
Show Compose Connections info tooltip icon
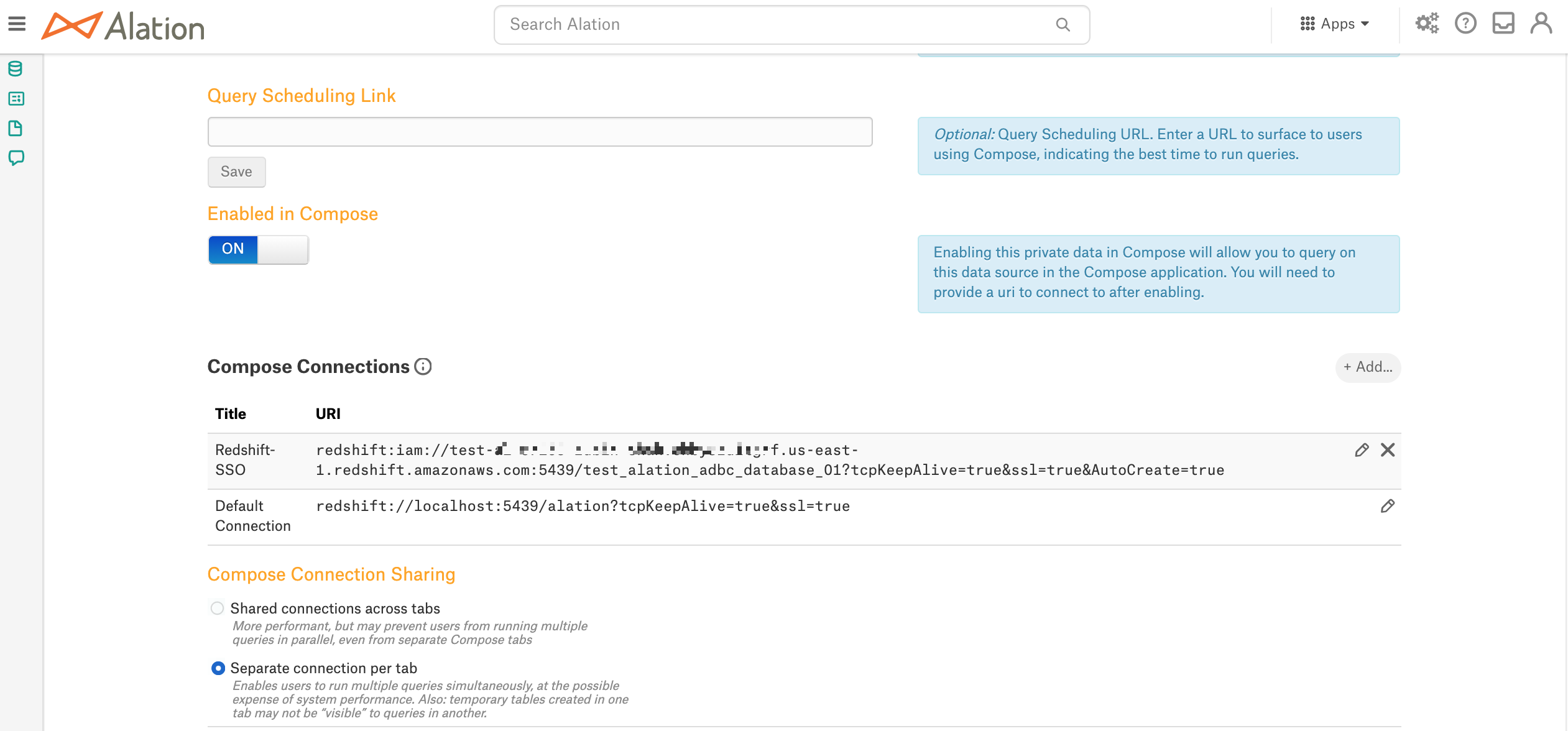pos(423,367)
